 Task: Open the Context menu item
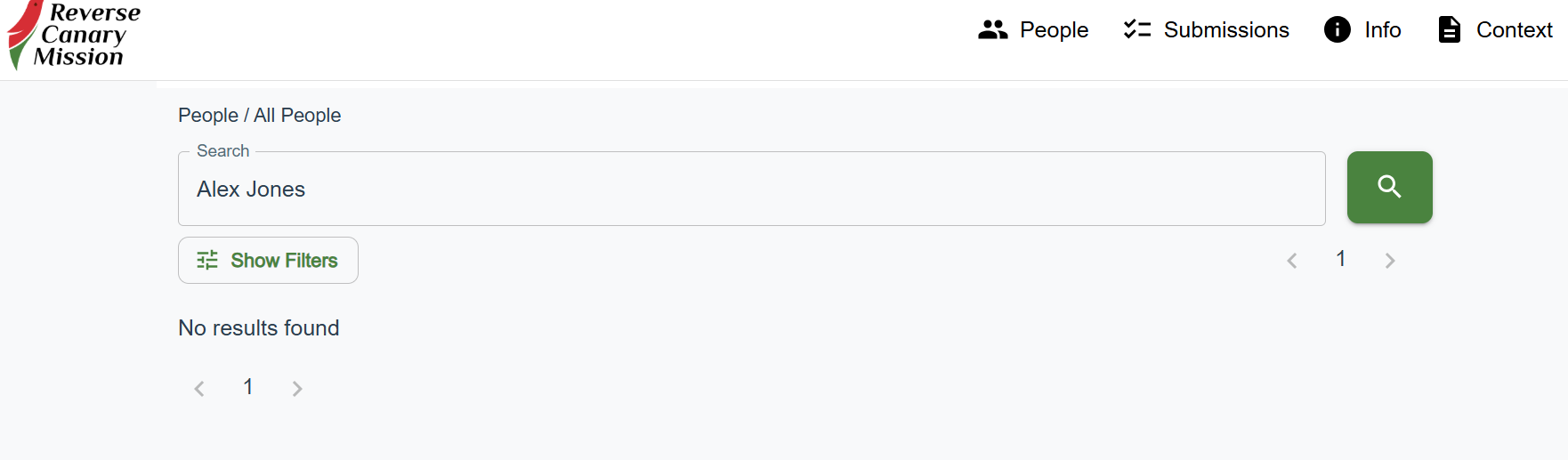[x=1496, y=29]
